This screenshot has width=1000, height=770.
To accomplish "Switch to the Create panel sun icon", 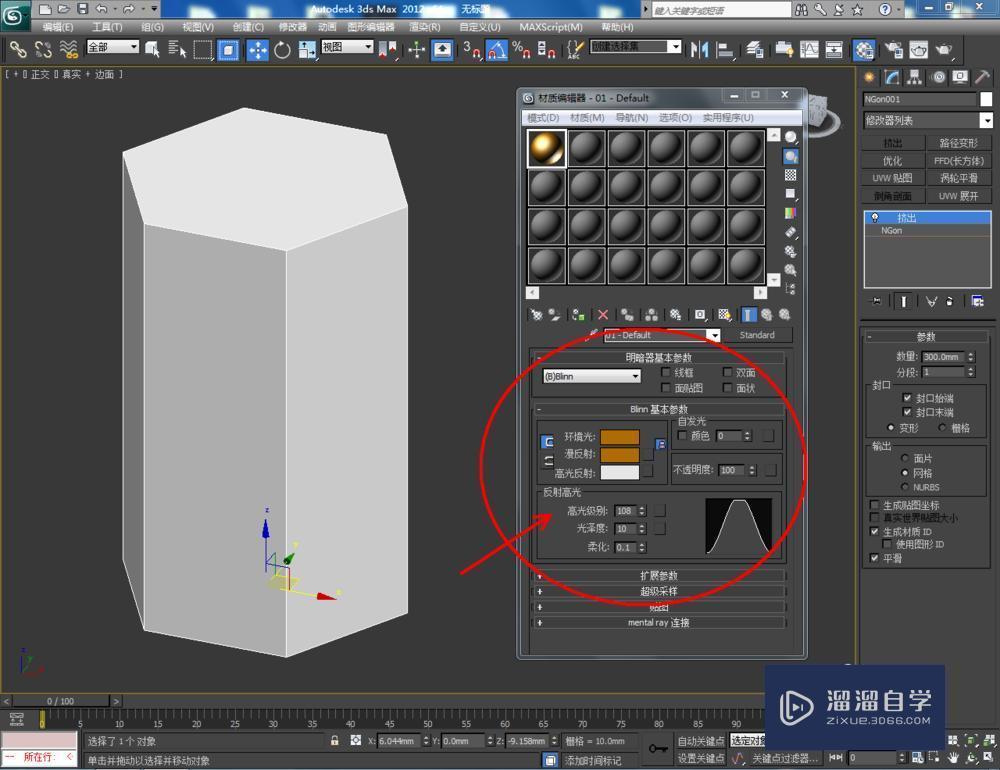I will 869,75.
